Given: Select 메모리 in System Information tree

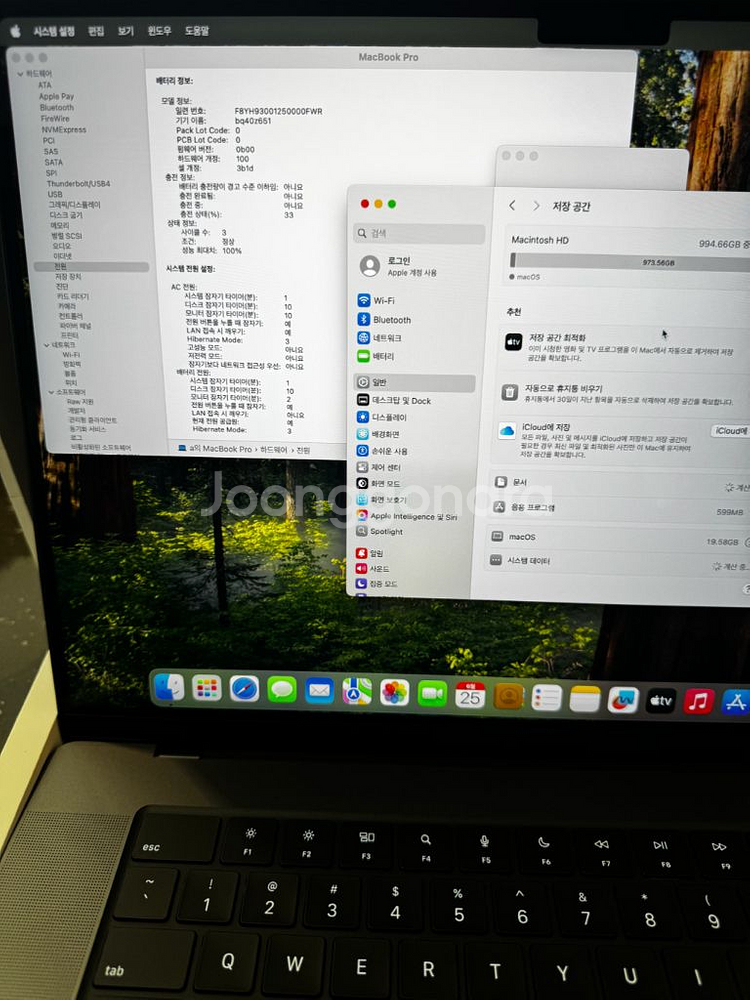Looking at the screenshot, I should click(x=60, y=225).
